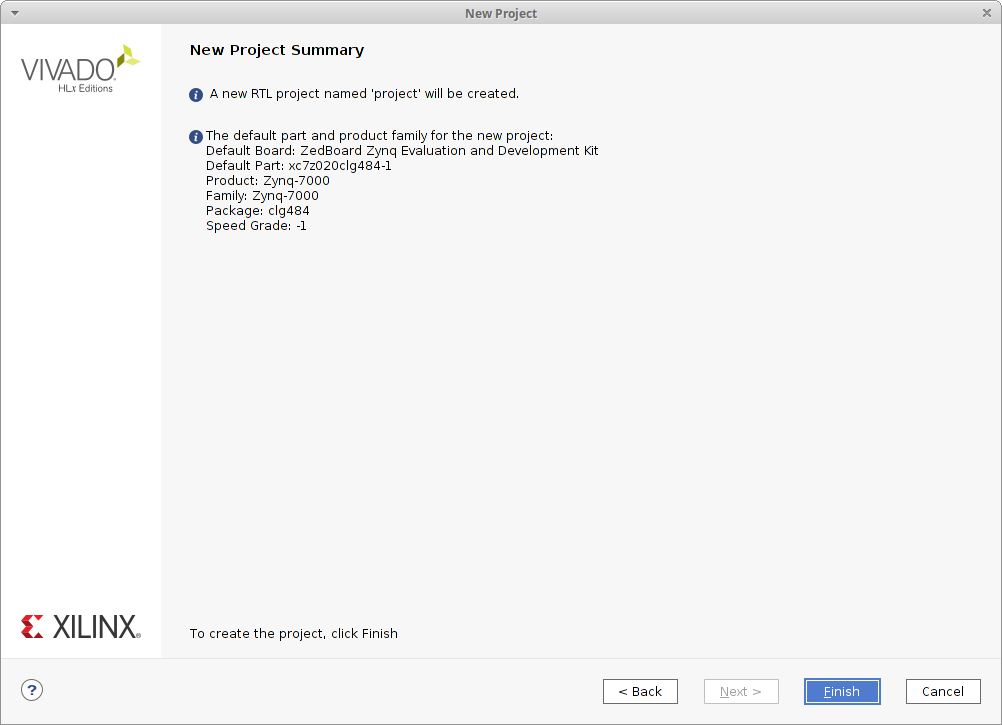Click the Xilinx logo in sidebar
The height and width of the screenshot is (725, 1002).
point(81,627)
